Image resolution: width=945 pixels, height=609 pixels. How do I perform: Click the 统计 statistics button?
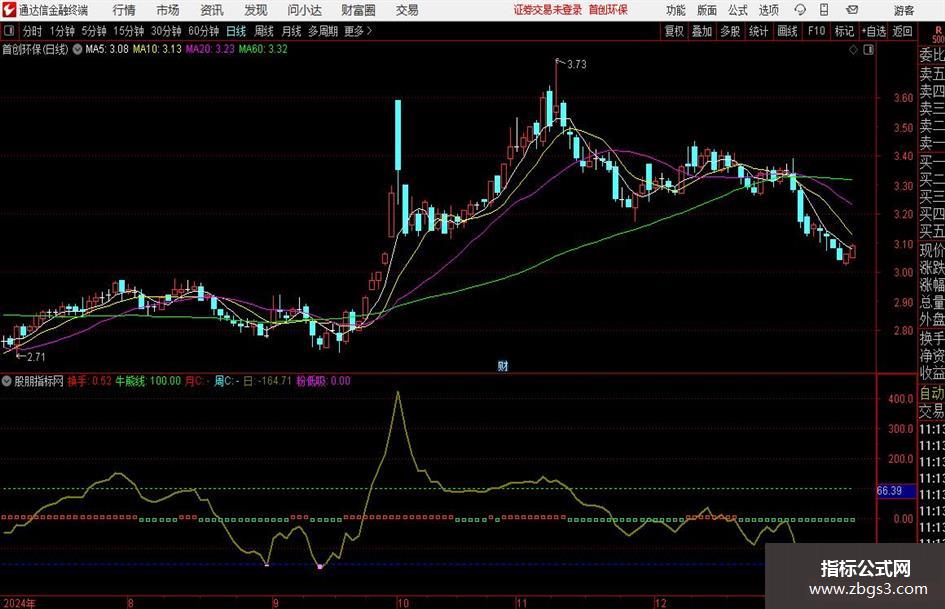pos(758,31)
